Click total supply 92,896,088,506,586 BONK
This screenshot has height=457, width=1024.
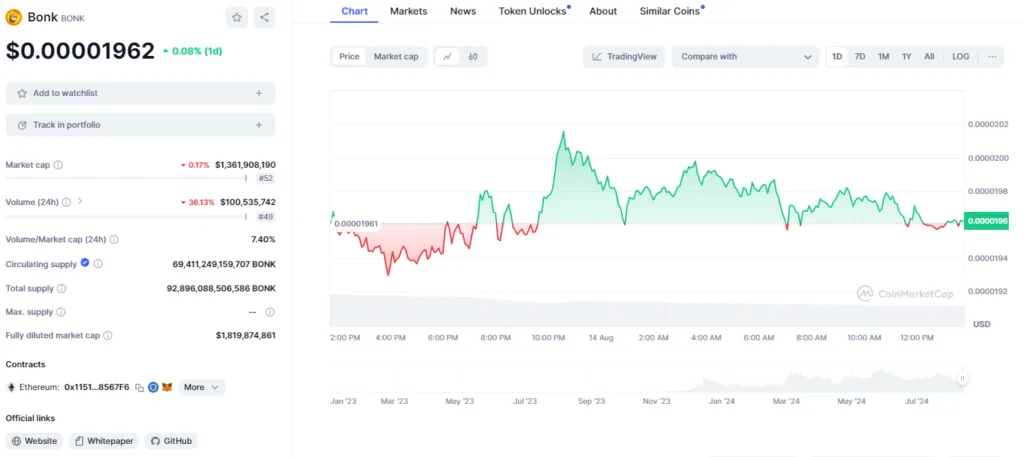pos(221,288)
